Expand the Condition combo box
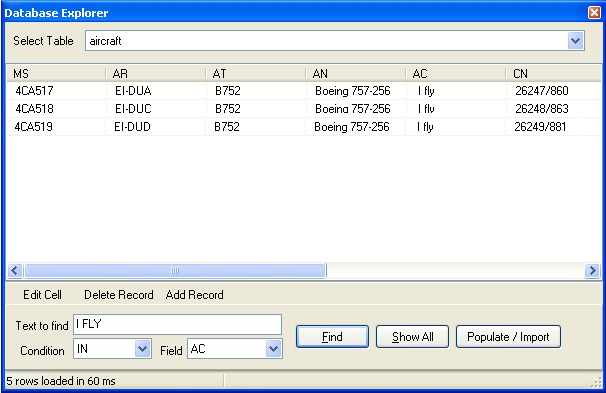The image size is (606, 393). (x=143, y=349)
